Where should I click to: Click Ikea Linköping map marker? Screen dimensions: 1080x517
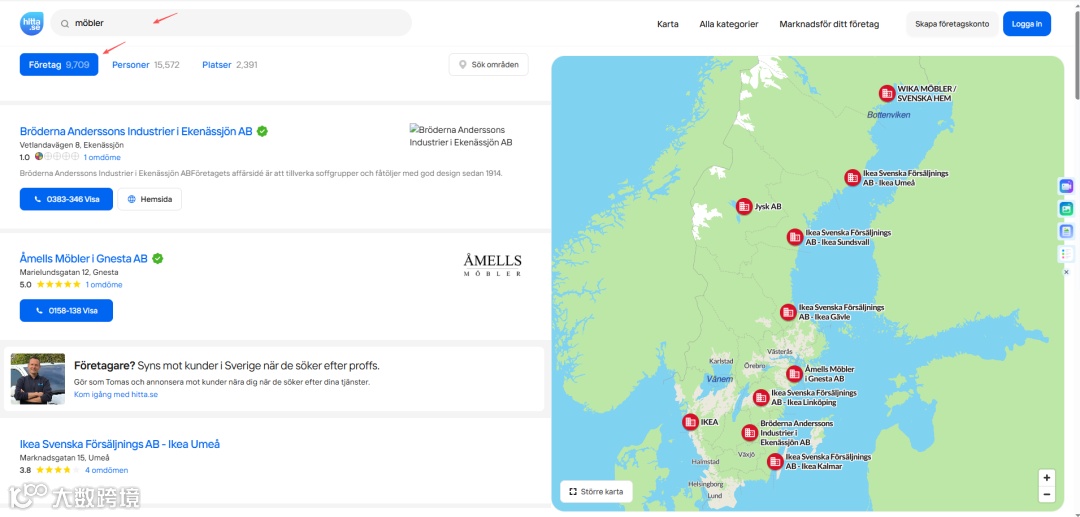click(x=760, y=397)
